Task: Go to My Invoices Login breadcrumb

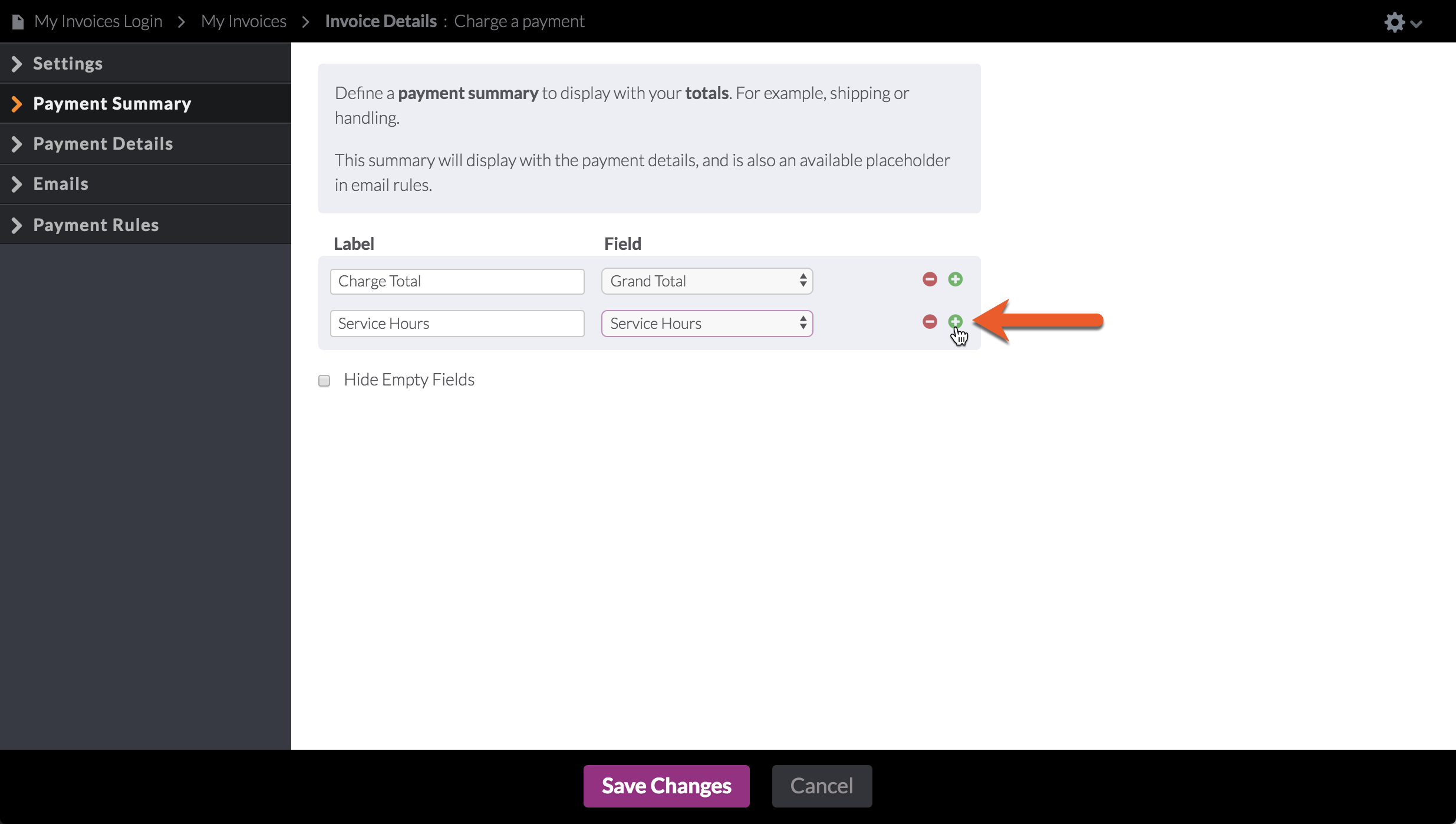Action: coord(98,22)
